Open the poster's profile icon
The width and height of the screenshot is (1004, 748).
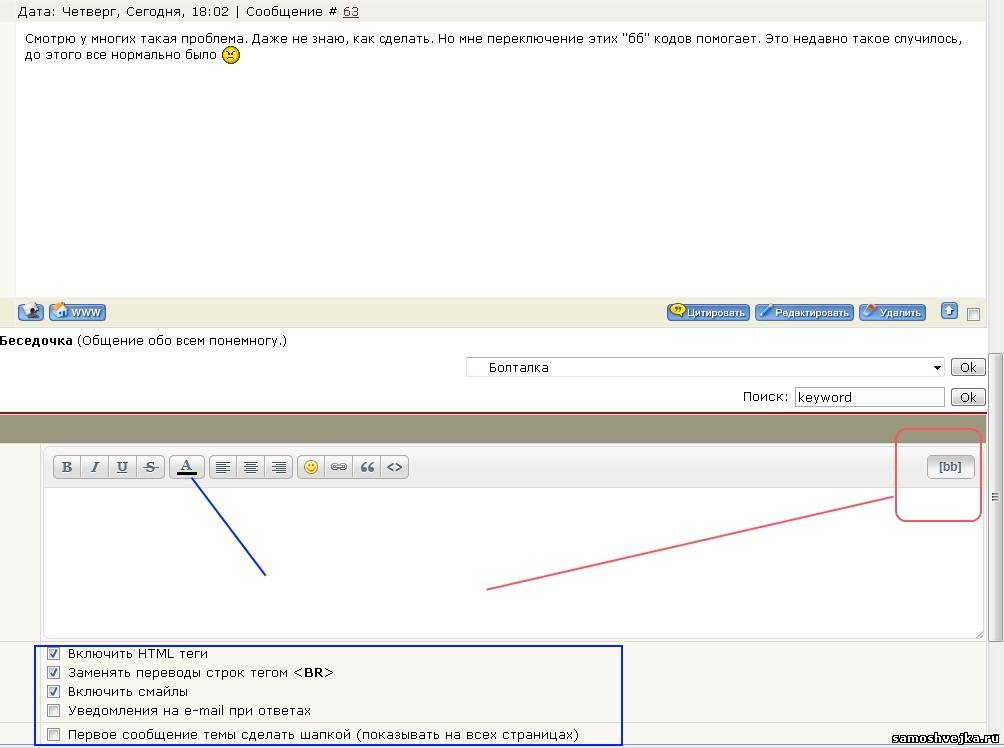tap(31, 312)
